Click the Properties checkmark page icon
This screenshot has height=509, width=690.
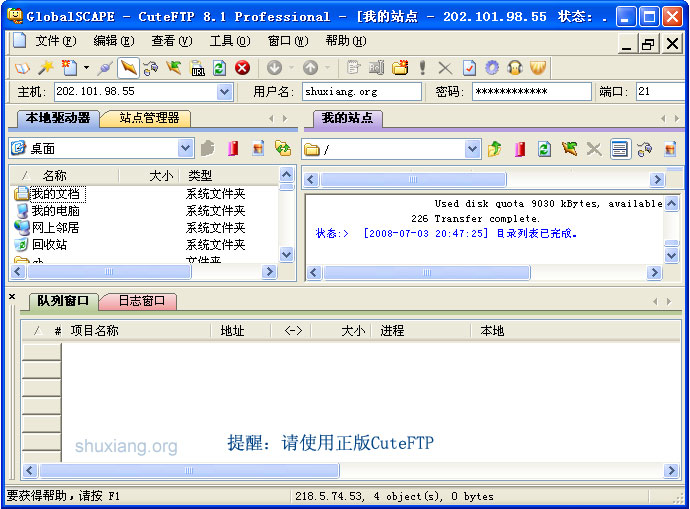(469, 68)
